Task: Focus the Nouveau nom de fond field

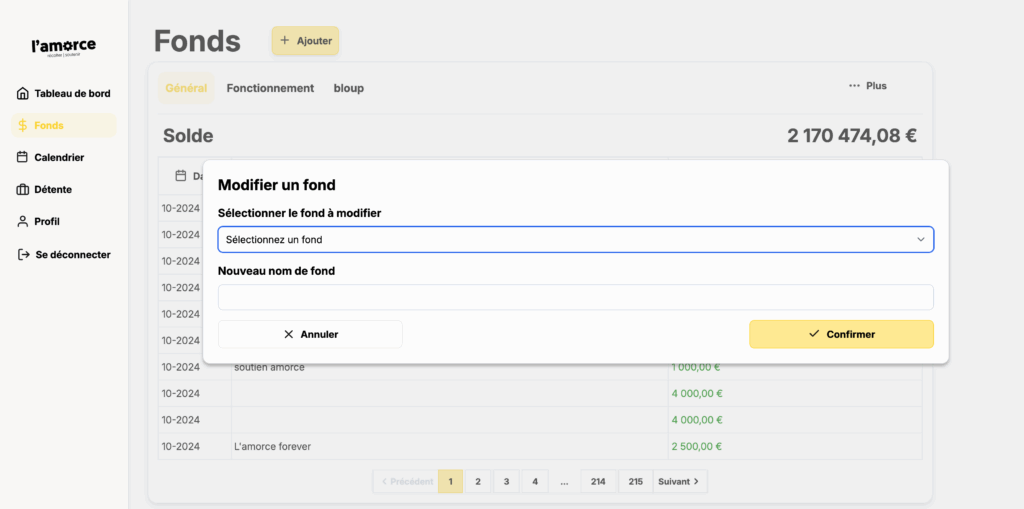Action: (x=575, y=297)
